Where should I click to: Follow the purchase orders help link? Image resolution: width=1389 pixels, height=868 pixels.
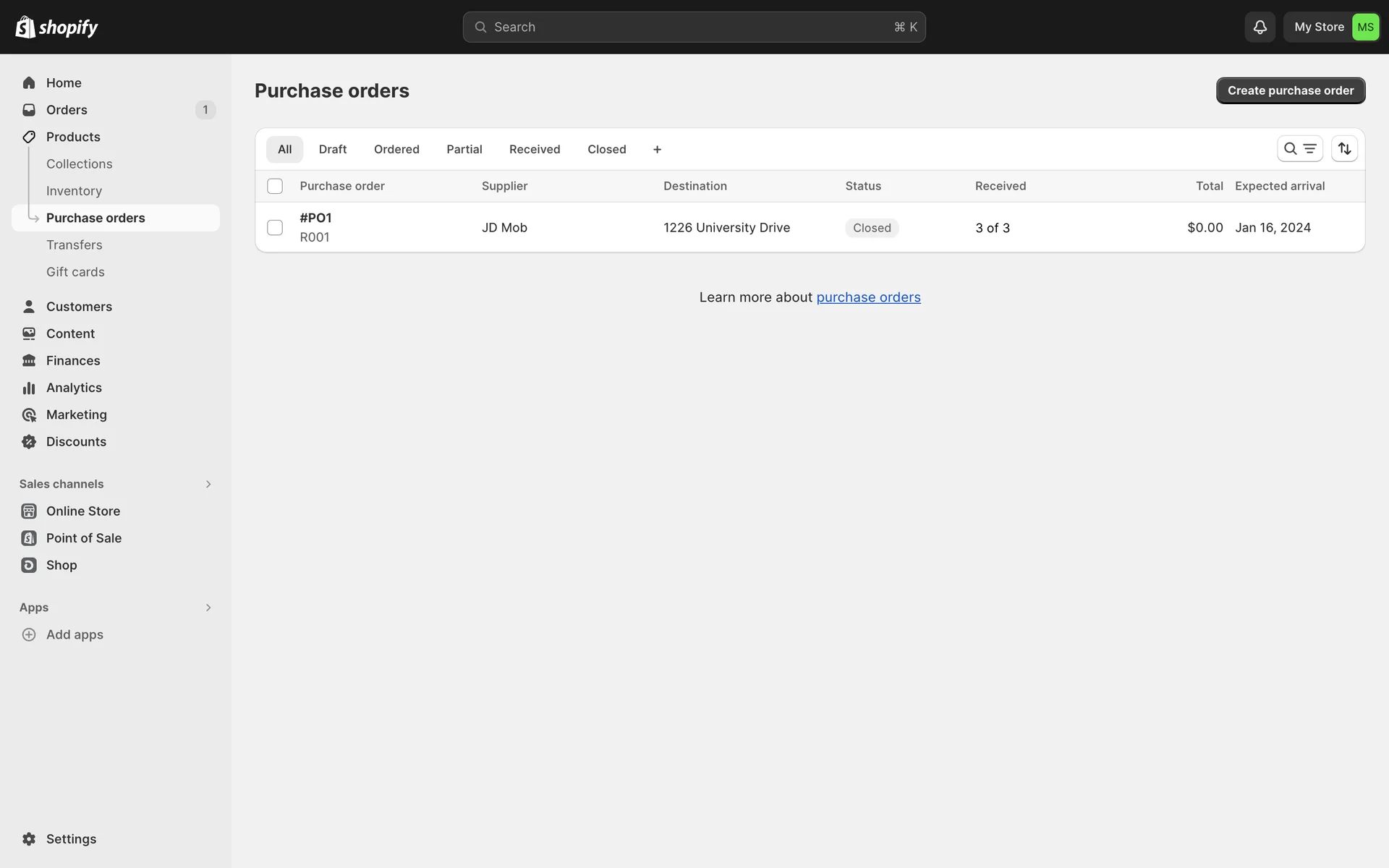(868, 297)
